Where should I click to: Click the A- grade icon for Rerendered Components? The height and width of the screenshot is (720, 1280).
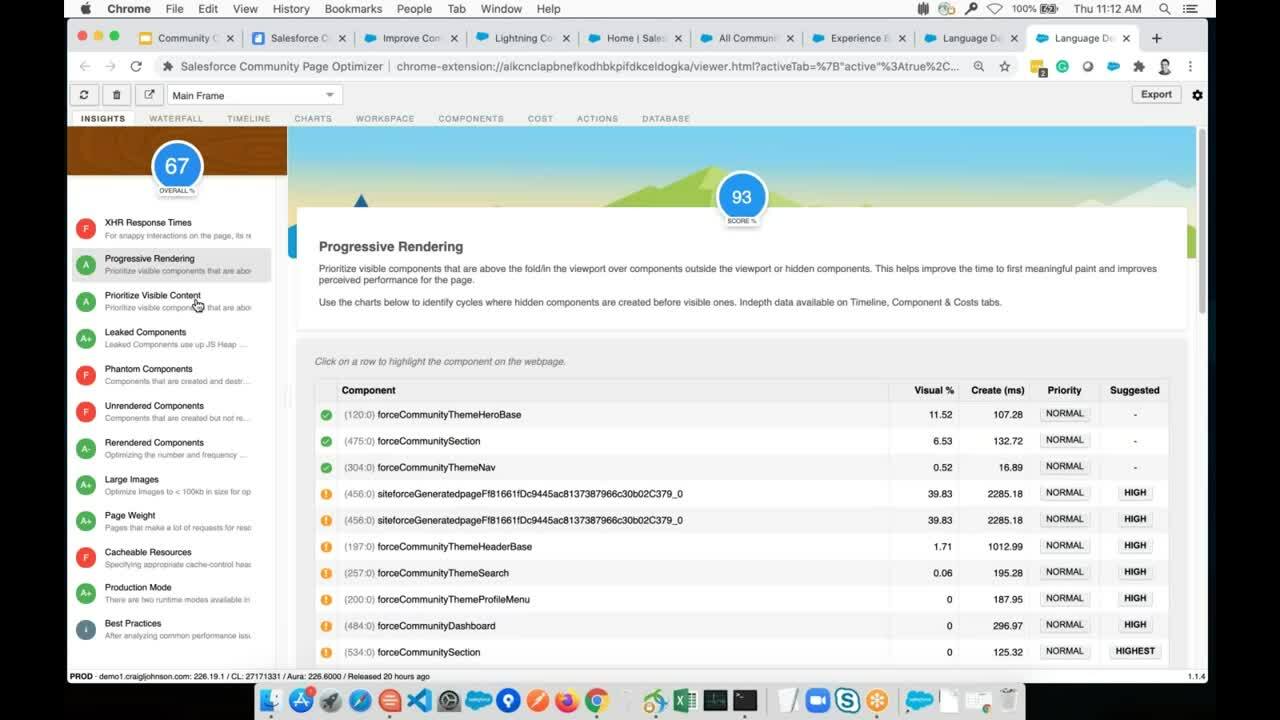[x=86, y=448]
